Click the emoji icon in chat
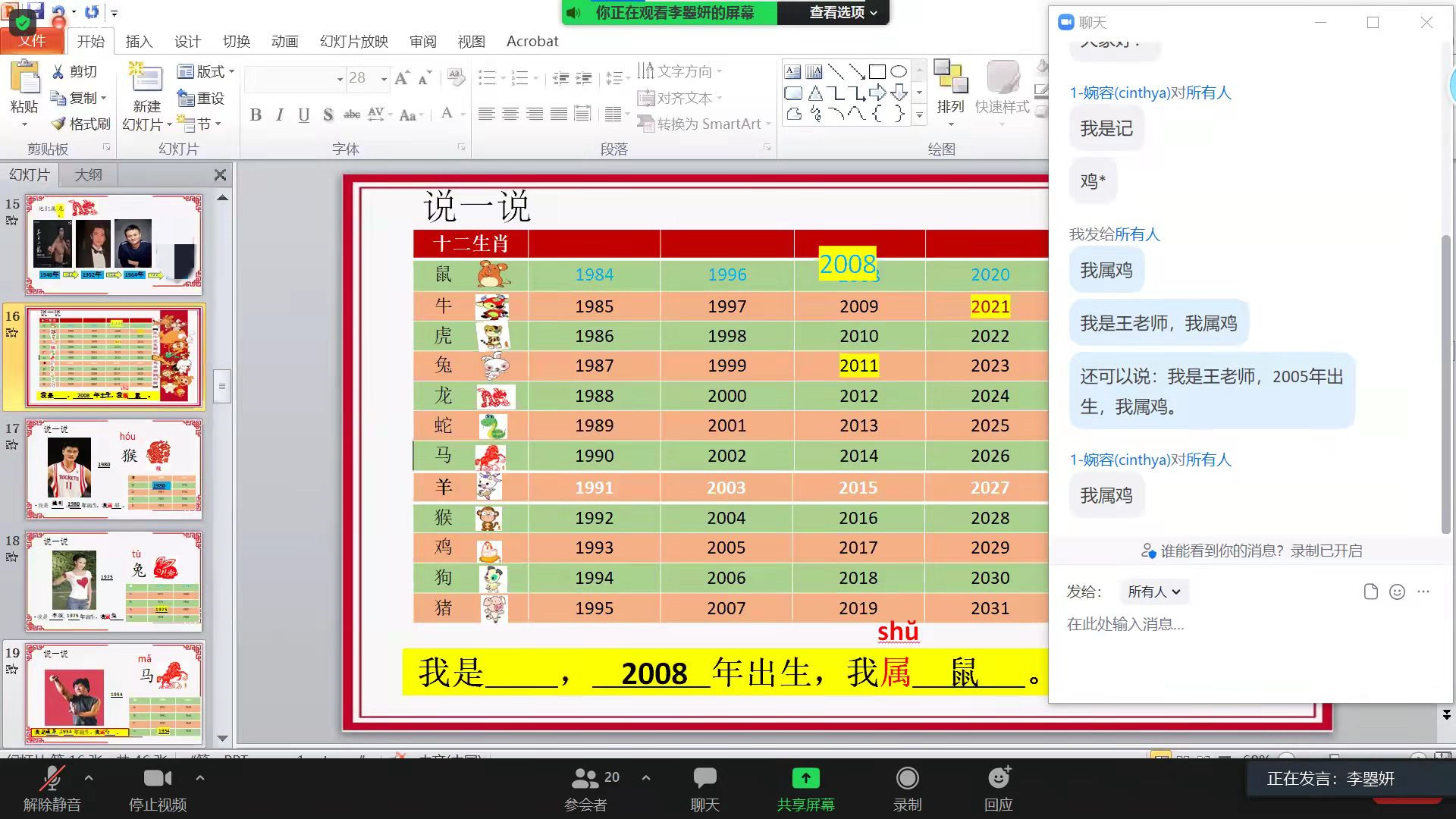 1397,592
